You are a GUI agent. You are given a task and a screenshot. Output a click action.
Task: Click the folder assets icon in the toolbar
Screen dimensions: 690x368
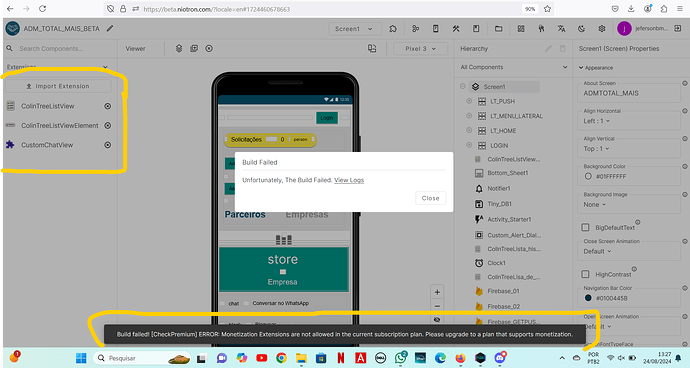pos(498,29)
